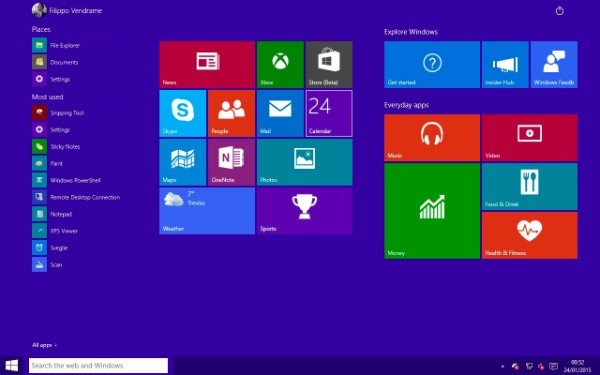Open the Money chart tile

(432, 211)
